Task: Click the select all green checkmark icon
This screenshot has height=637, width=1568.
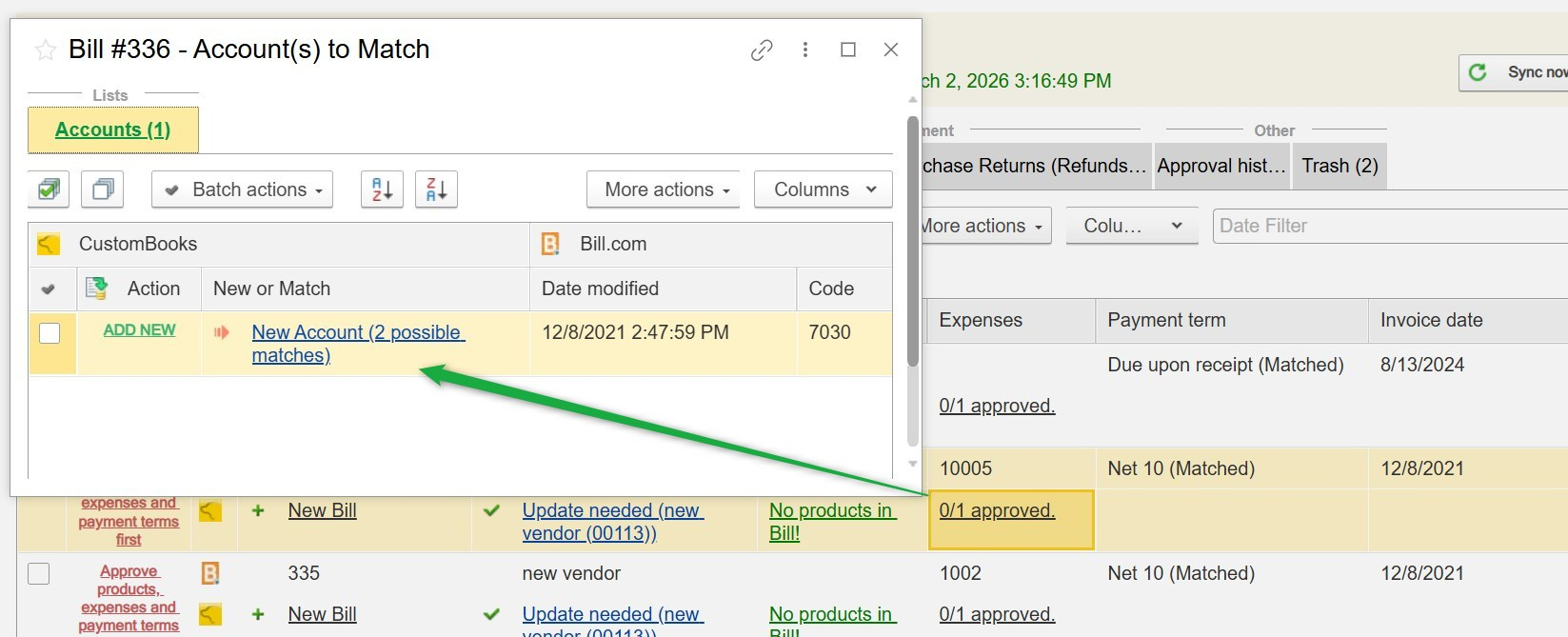Action: pyautogui.click(x=49, y=189)
